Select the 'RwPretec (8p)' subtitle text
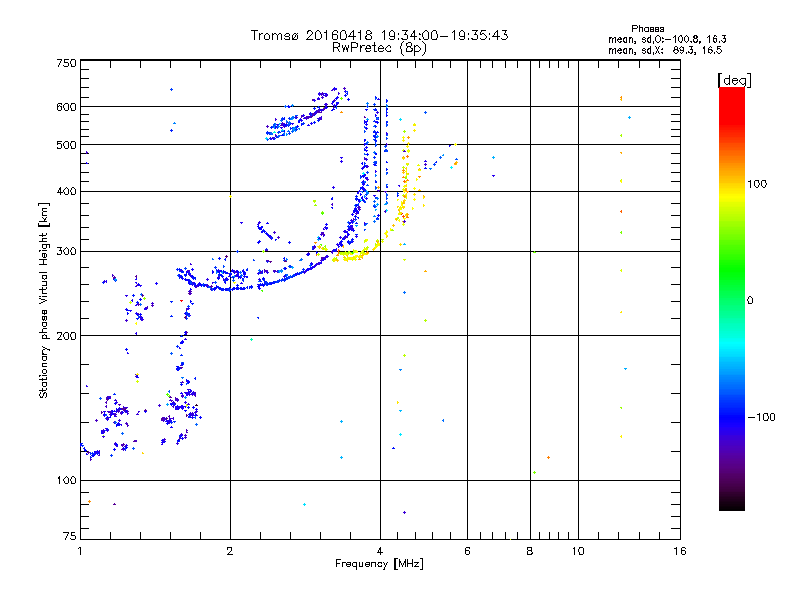This screenshot has height=600, width=800. pos(379,48)
